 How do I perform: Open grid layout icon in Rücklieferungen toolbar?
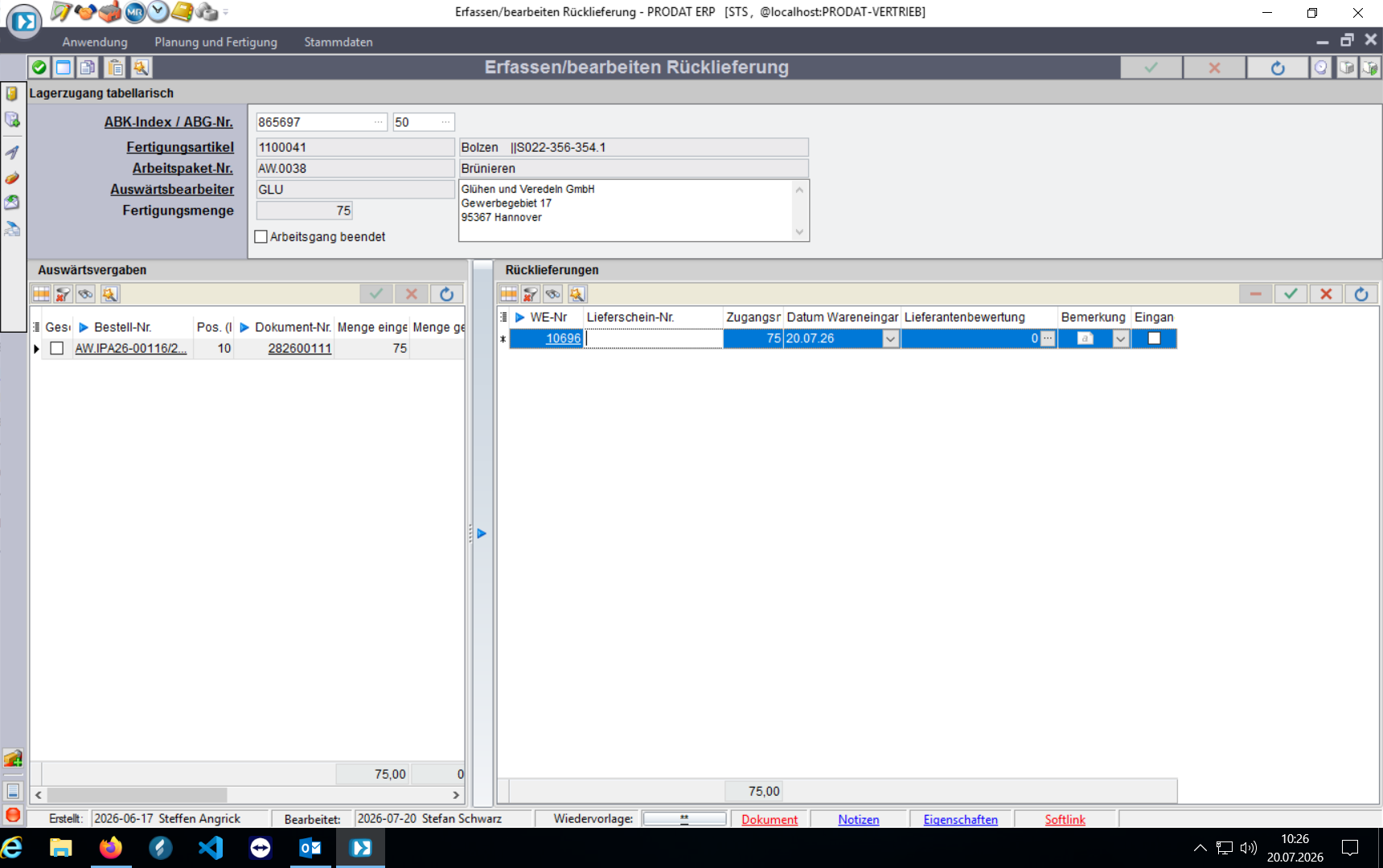[508, 294]
